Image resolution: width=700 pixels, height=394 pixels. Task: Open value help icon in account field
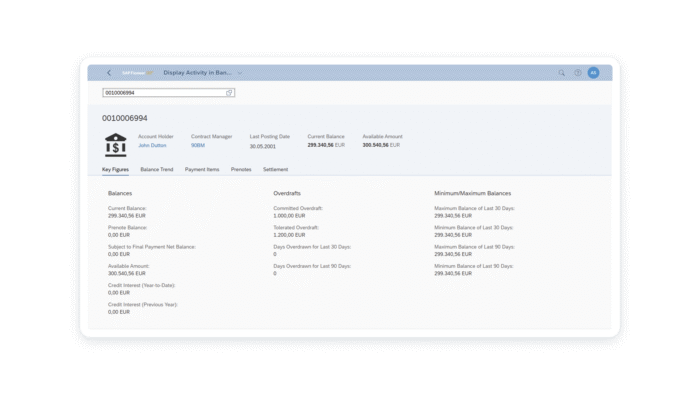pos(229,93)
